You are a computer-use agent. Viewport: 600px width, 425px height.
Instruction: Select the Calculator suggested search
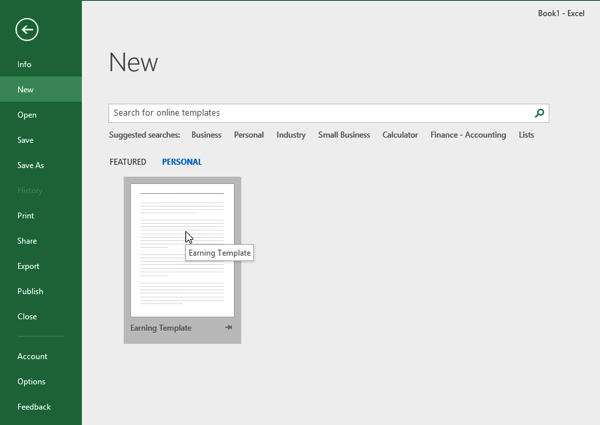tap(400, 135)
